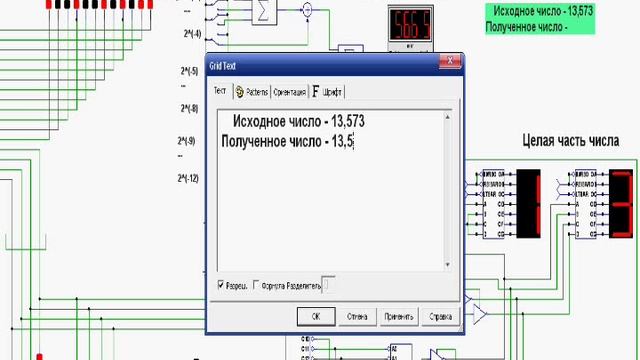Select the decoder chip beside the '1' display
This screenshot has width=640, height=360.
pyautogui.click(x=493, y=204)
